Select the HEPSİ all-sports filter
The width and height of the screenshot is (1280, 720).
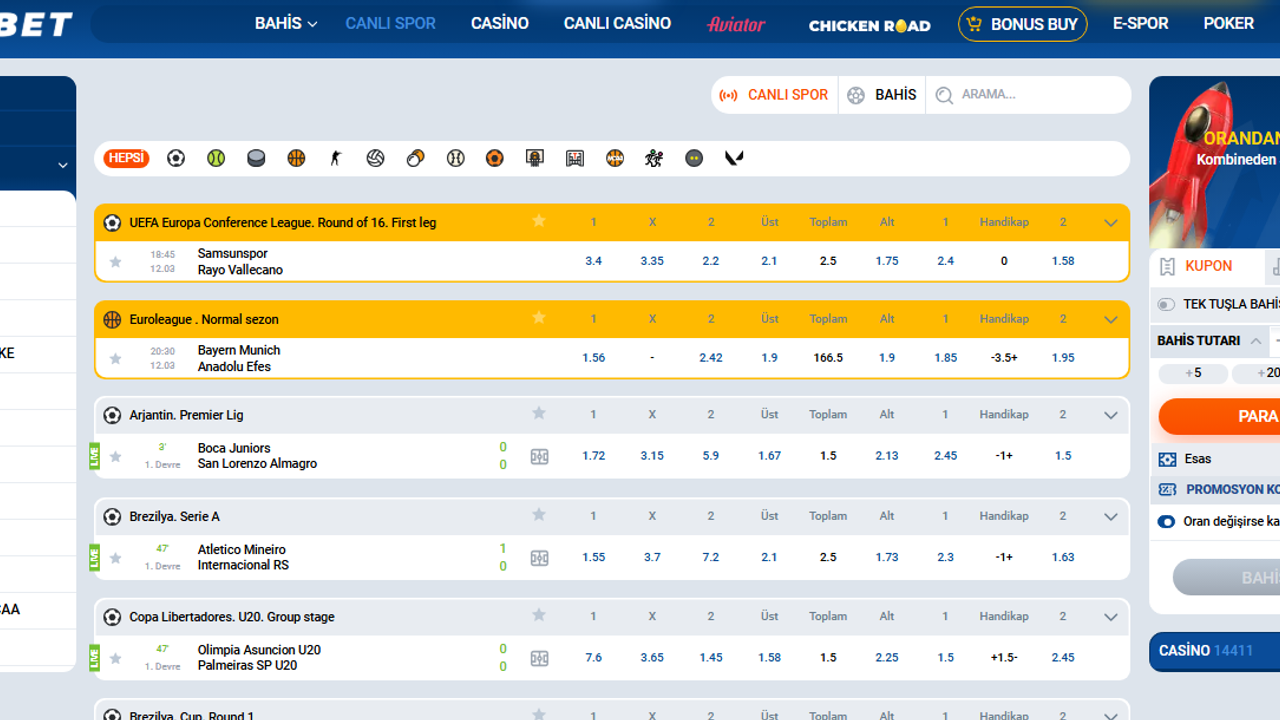(x=126, y=158)
